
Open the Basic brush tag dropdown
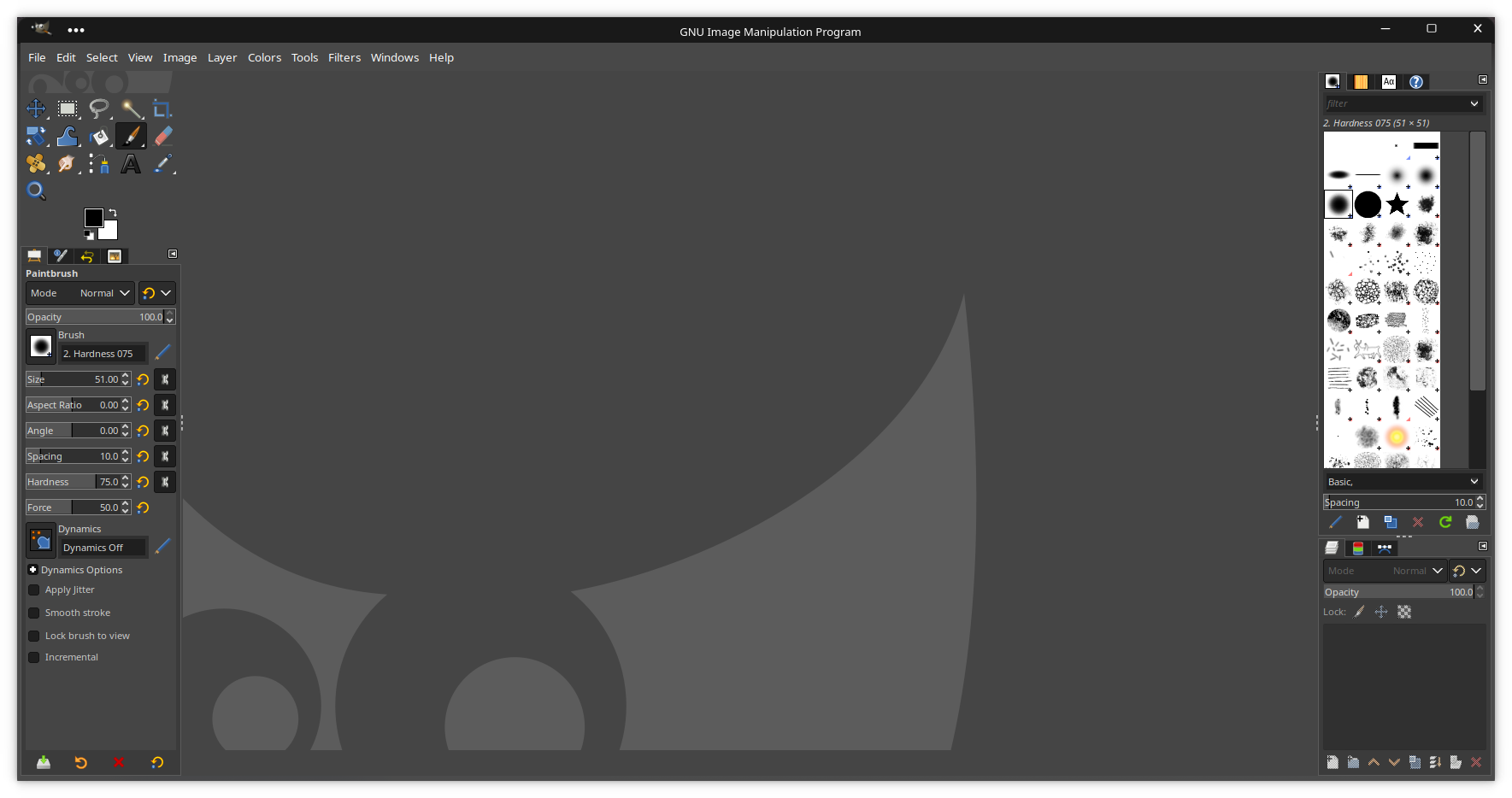coord(1402,482)
